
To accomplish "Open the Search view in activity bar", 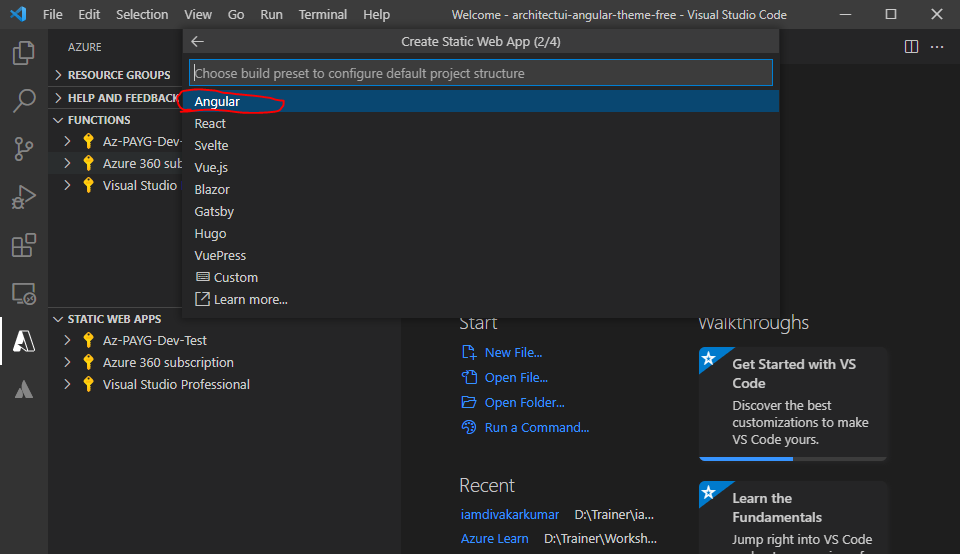I will click(23, 100).
